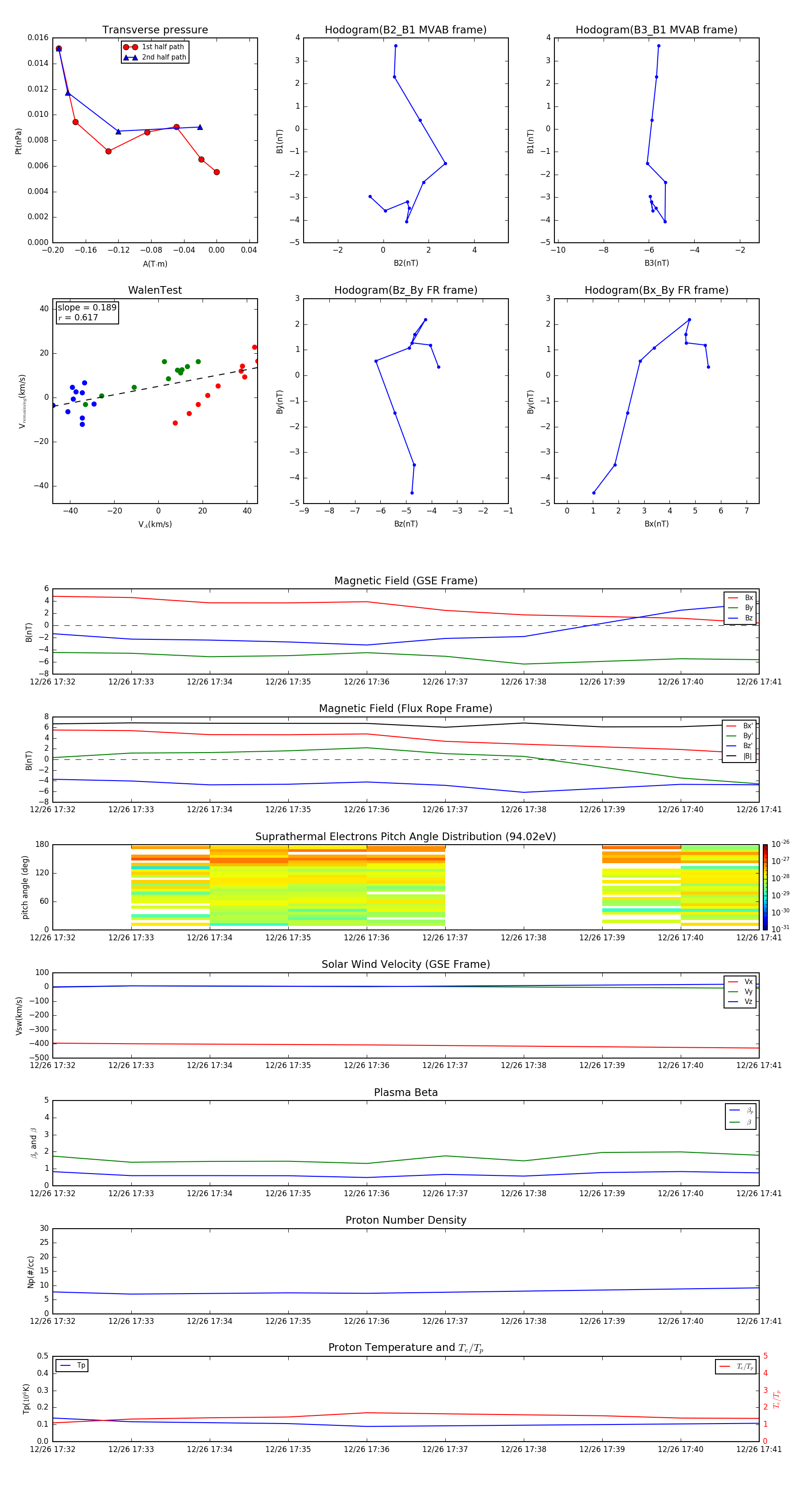The image size is (812, 1489).
Task: Click the Hodogram(B3_B1 MVAB frame) title
Action: 656,30
